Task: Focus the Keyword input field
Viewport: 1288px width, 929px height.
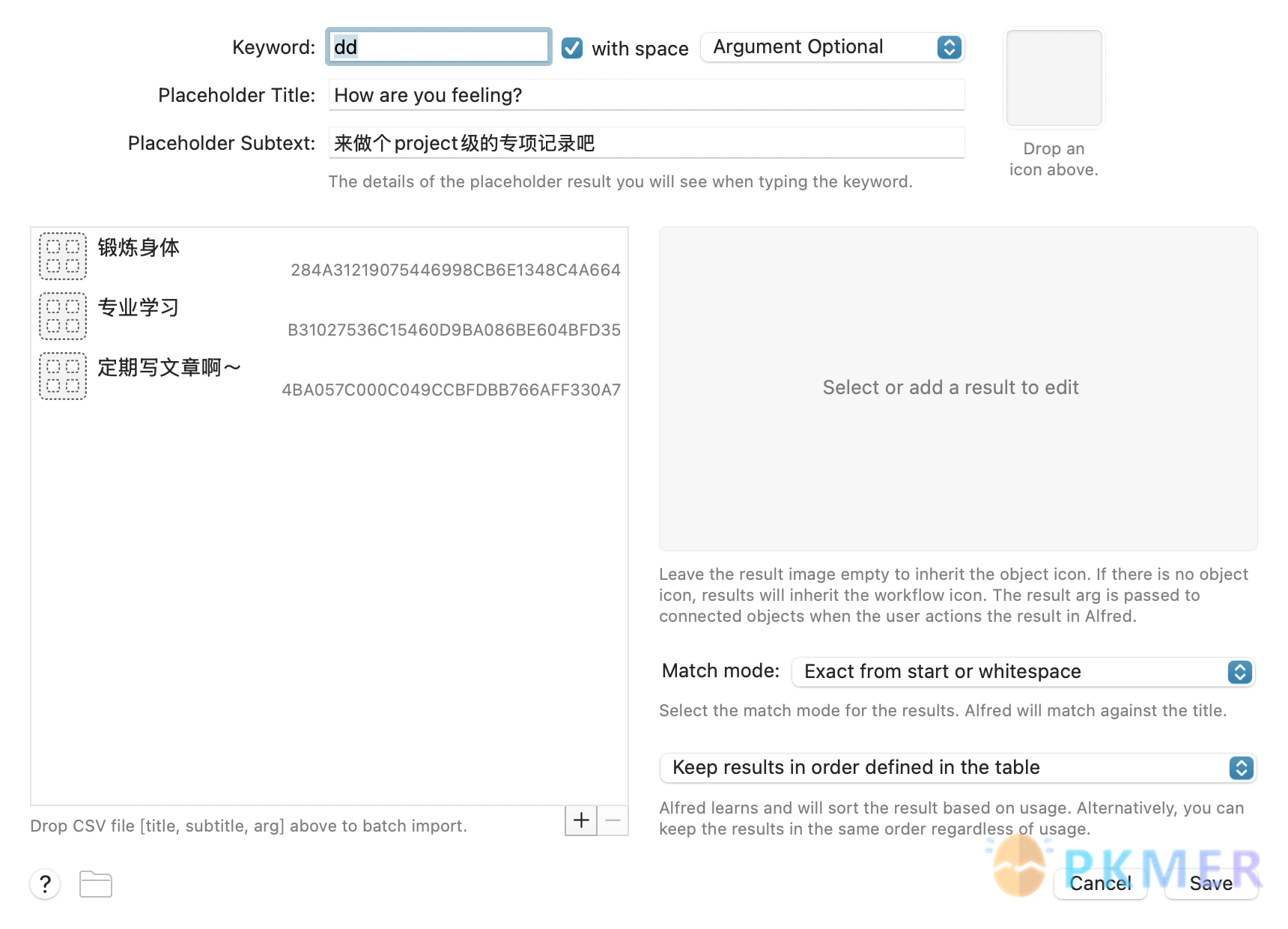Action: [439, 46]
